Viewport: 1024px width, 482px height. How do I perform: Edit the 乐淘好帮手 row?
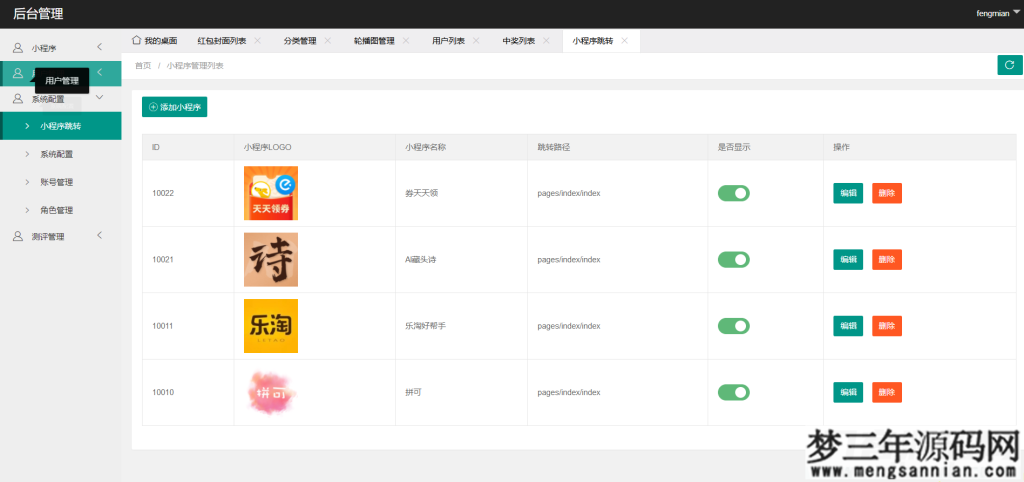pos(848,326)
